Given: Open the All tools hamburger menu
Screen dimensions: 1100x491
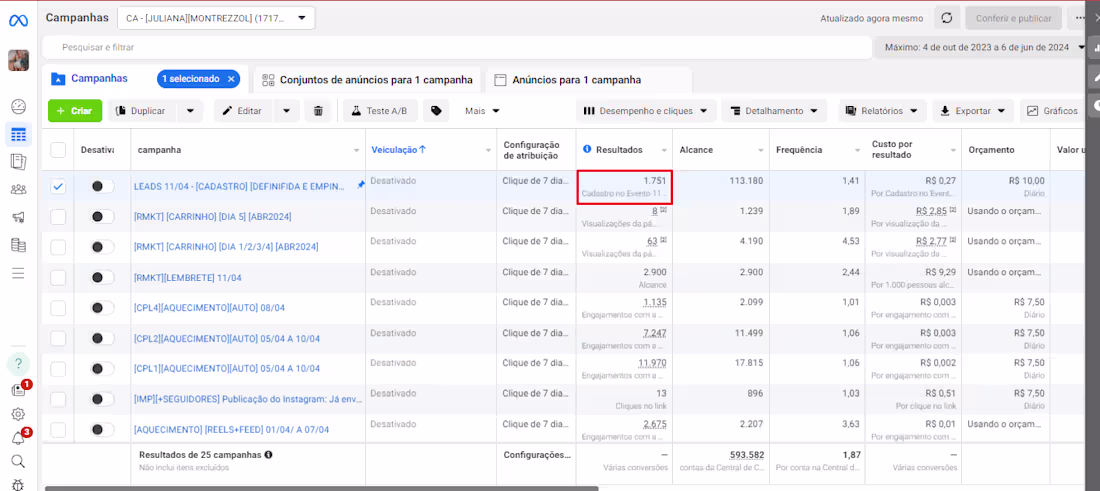Looking at the screenshot, I should (x=18, y=273).
